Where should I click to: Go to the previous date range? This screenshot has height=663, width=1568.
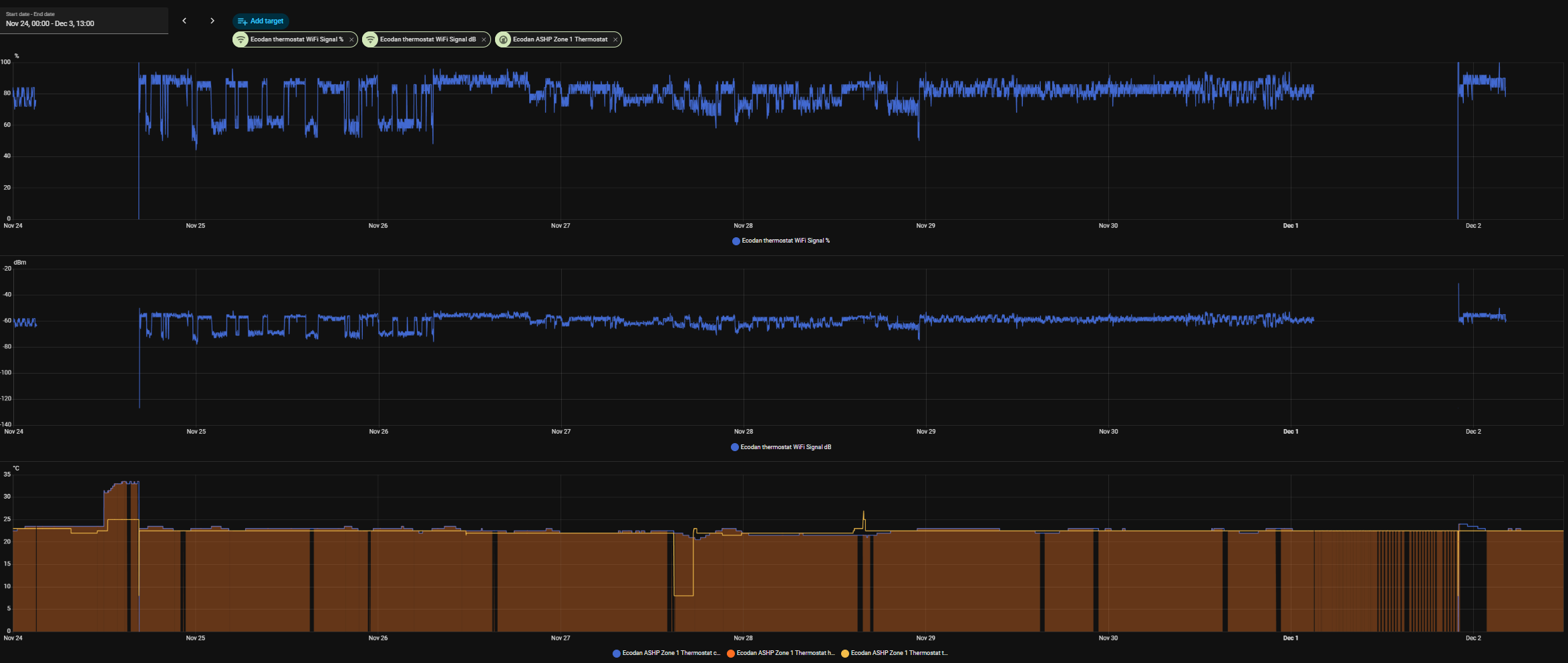tap(184, 21)
